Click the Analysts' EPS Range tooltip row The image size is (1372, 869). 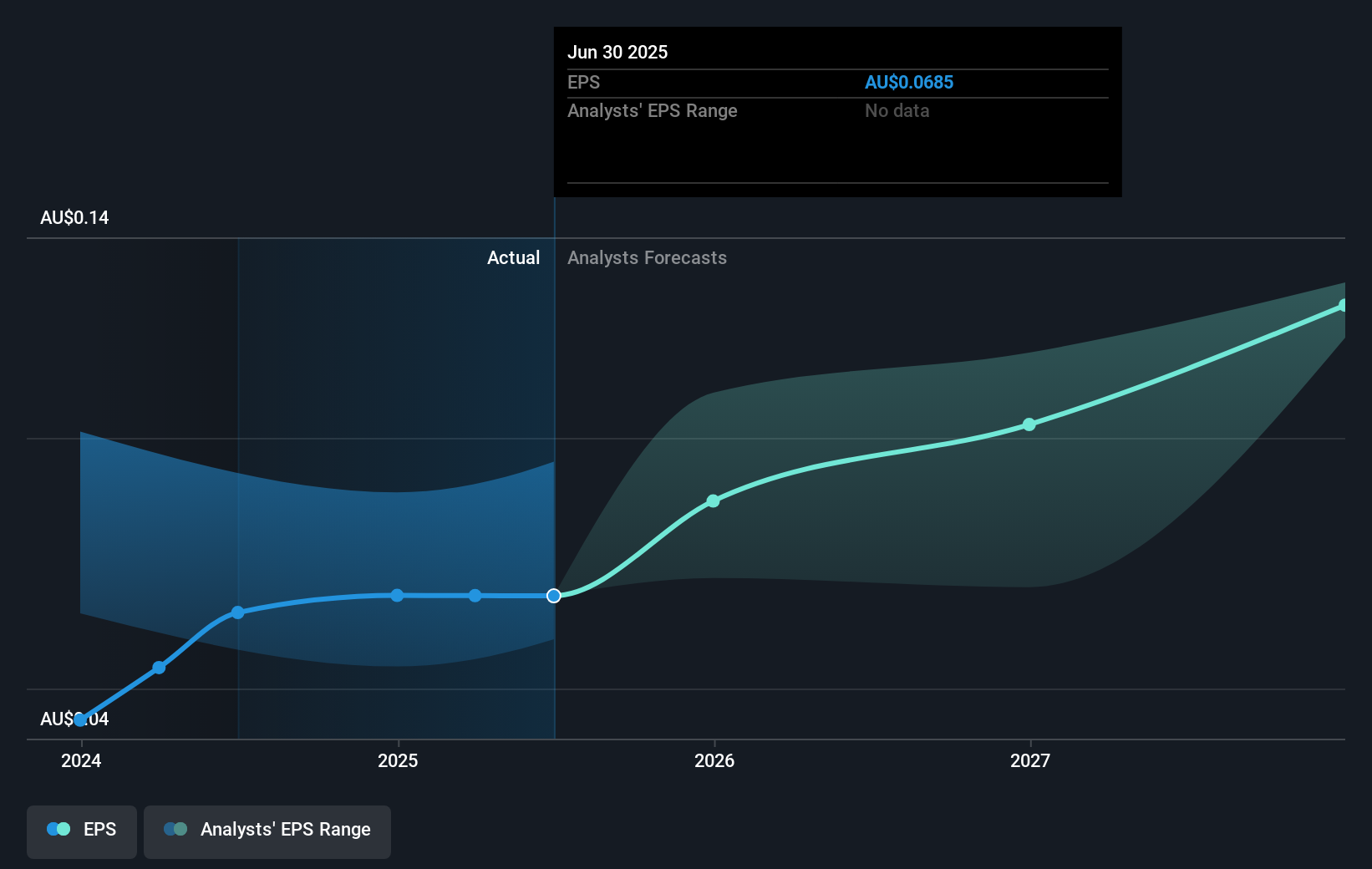tap(653, 110)
